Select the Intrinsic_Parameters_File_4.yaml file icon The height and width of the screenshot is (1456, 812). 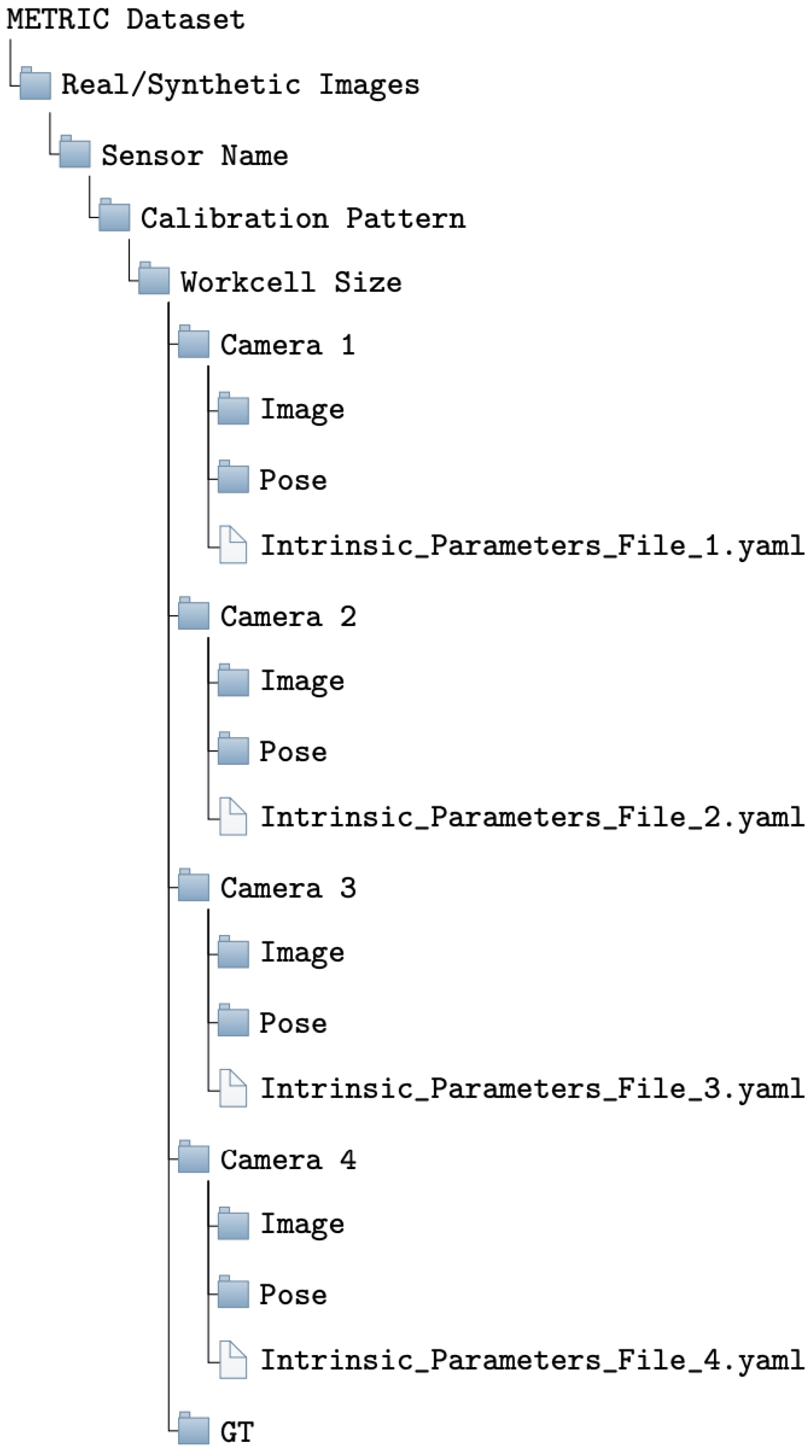click(233, 1360)
